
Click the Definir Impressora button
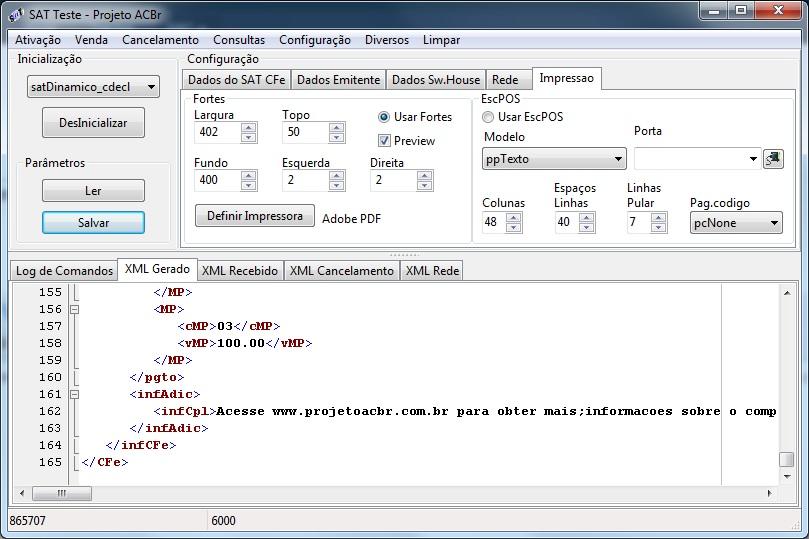(x=255, y=216)
